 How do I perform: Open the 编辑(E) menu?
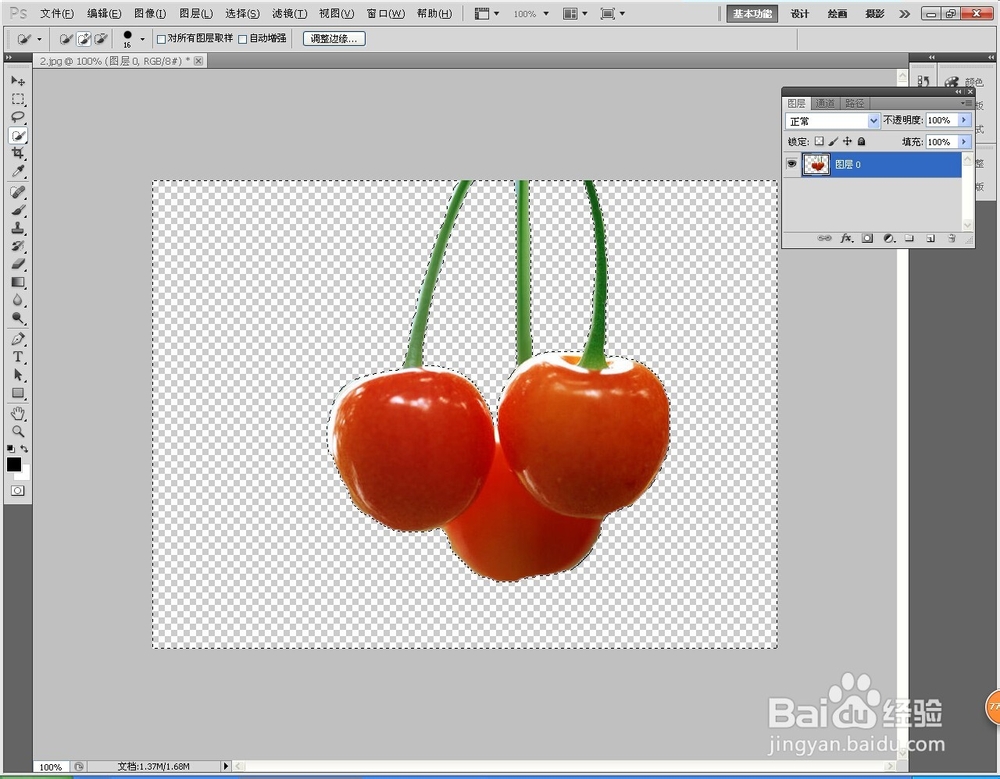tap(104, 13)
